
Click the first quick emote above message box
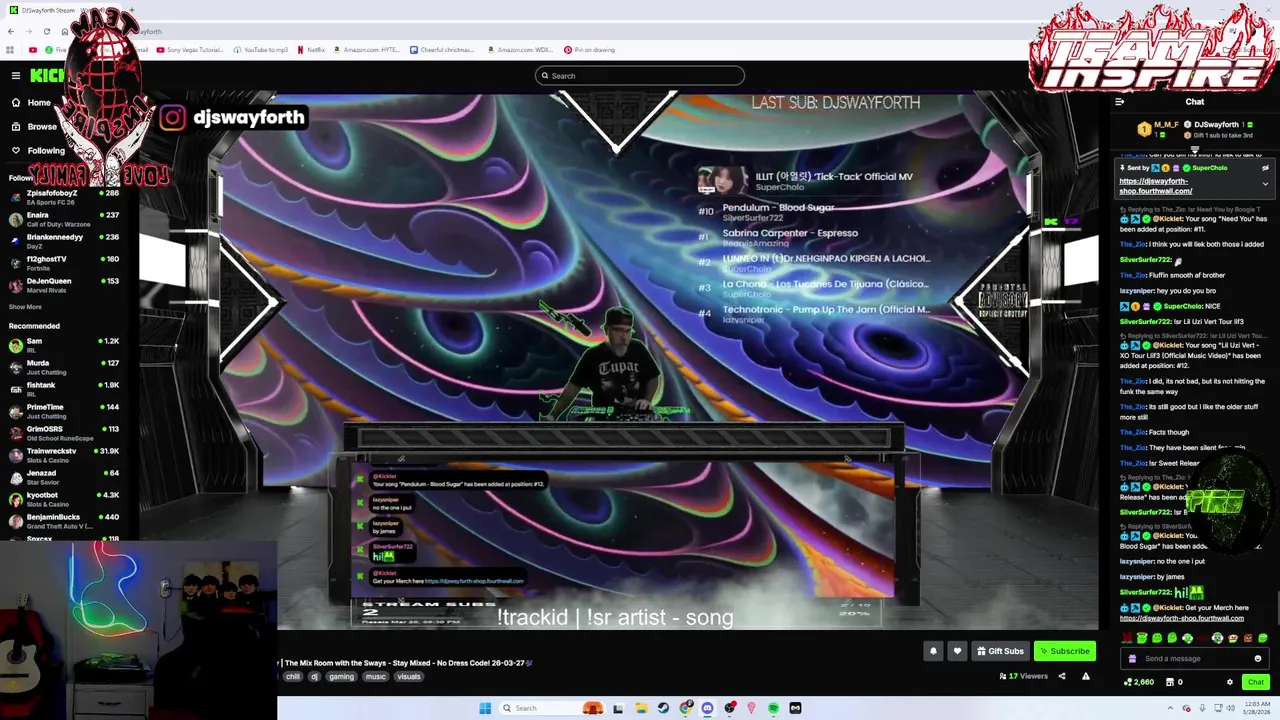click(x=1127, y=638)
